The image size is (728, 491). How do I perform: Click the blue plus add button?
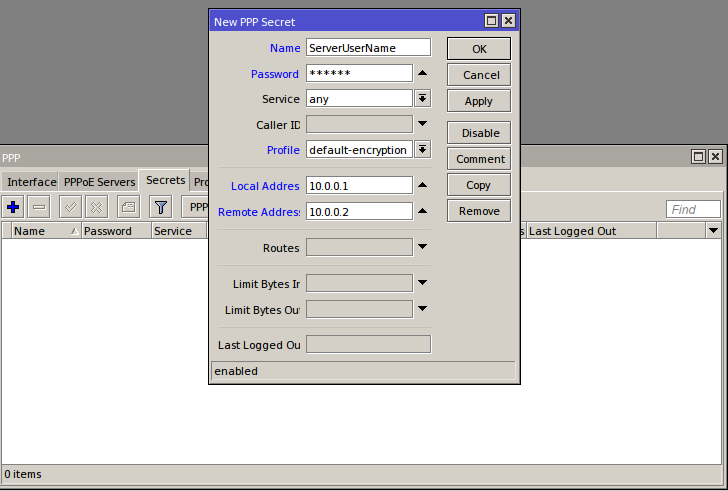tap(13, 207)
